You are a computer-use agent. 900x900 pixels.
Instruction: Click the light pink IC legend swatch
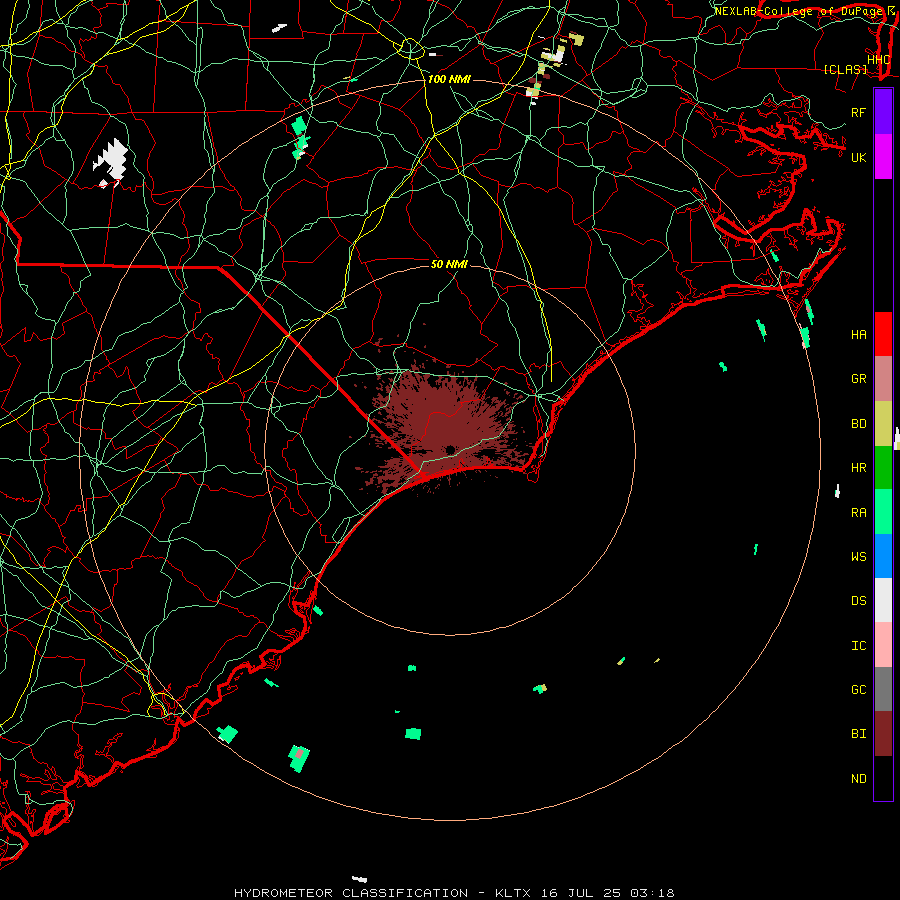point(883,645)
